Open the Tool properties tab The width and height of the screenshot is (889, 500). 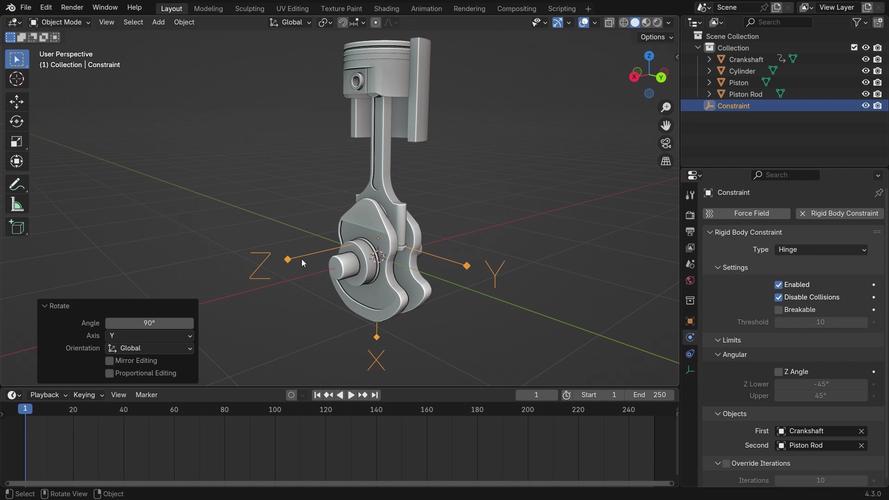[690, 195]
